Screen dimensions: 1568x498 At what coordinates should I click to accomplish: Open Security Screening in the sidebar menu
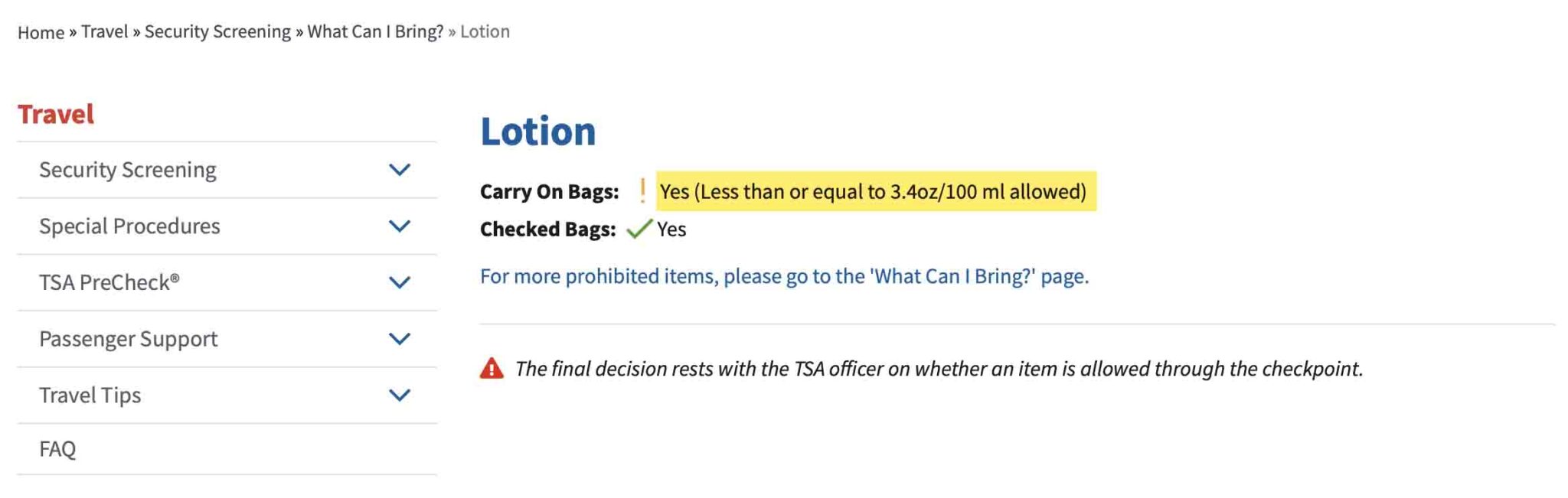[x=128, y=170]
